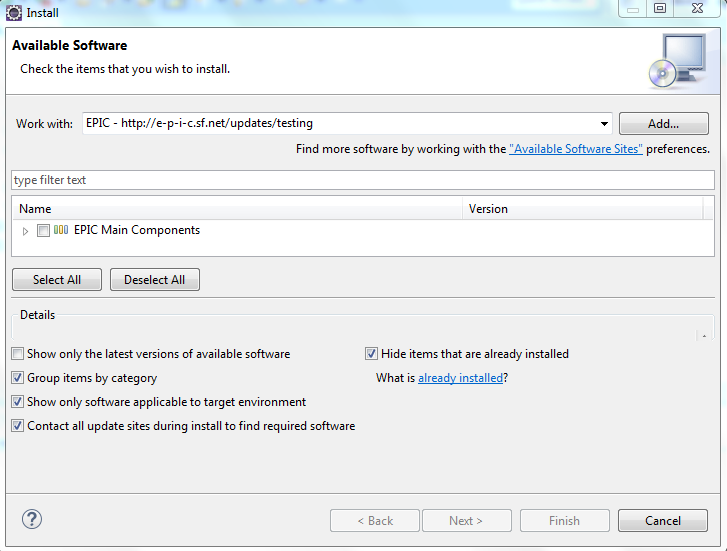Screen dimensions: 727x551
Task: Click the EPIC Main Components category icon
Action: pyautogui.click(x=61, y=230)
